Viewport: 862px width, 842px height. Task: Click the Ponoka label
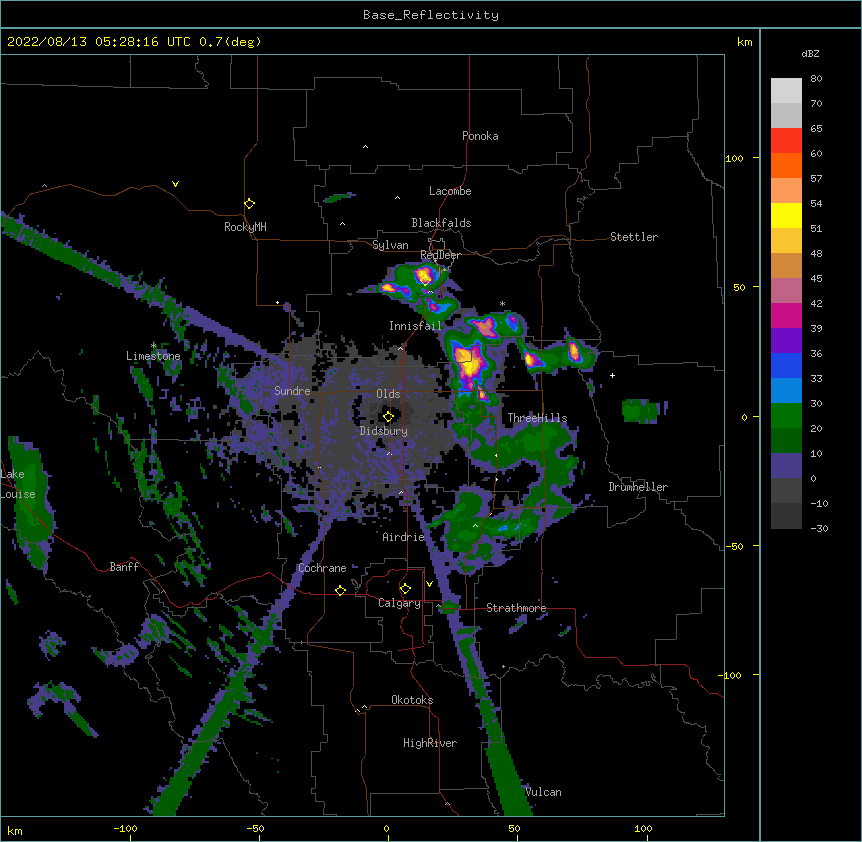point(480,136)
